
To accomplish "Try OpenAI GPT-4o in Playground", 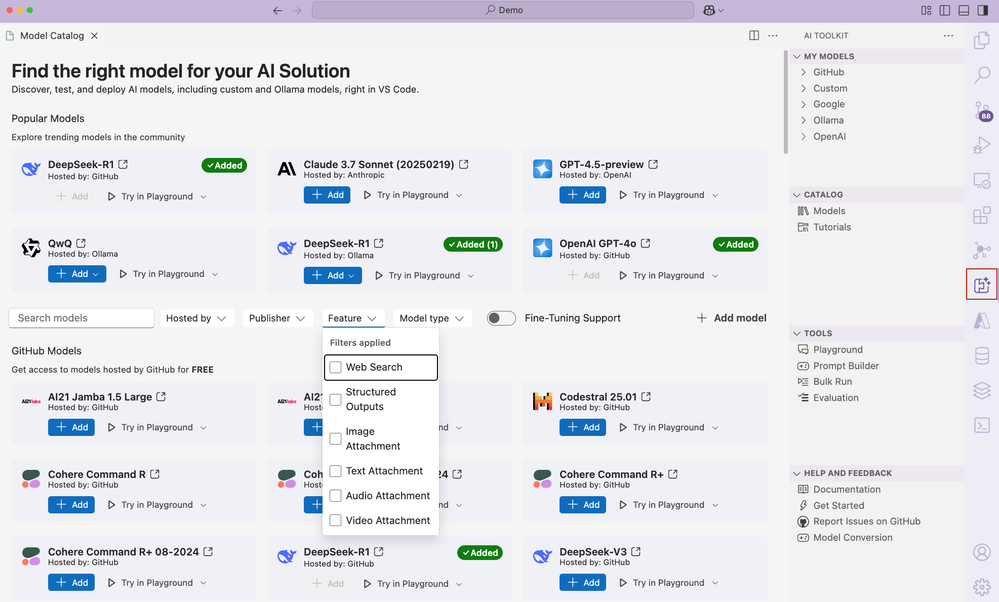I will pos(662,276).
